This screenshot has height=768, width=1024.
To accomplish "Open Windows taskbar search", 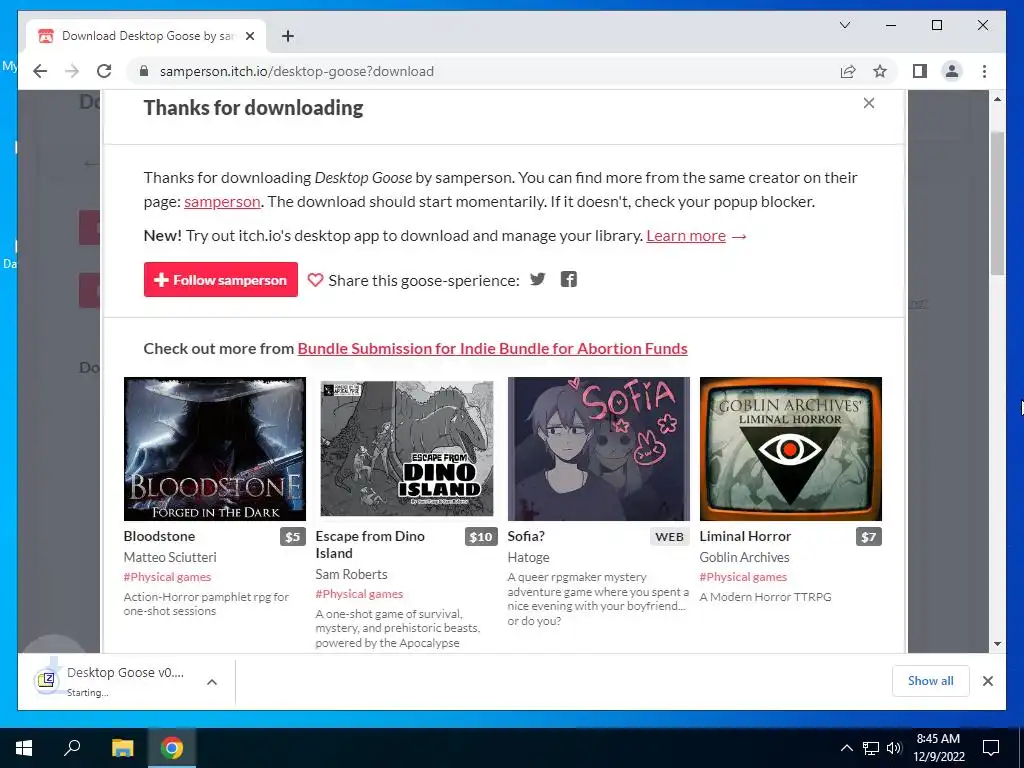I will click(x=72, y=748).
